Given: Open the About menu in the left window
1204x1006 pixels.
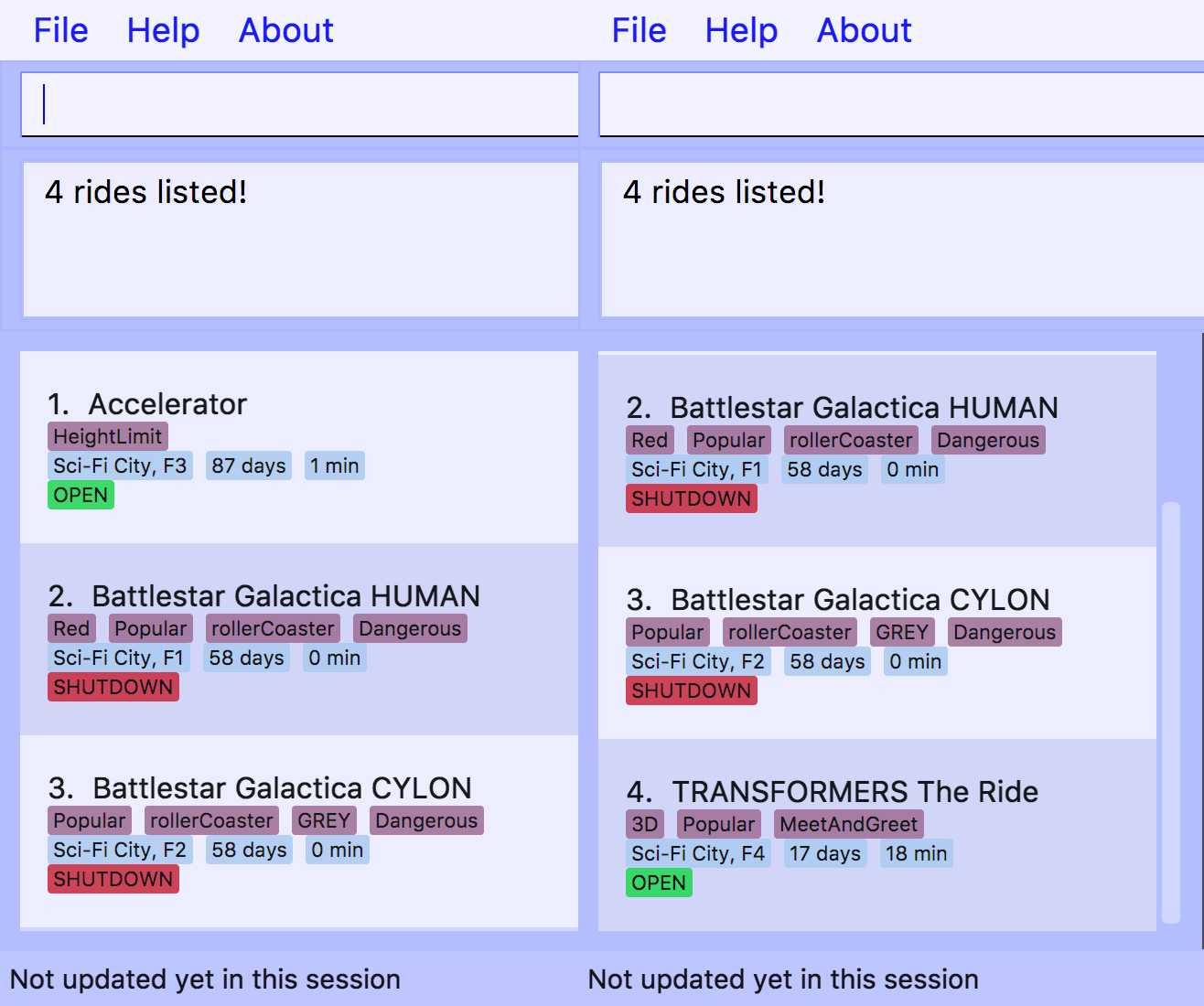Looking at the screenshot, I should click(286, 30).
